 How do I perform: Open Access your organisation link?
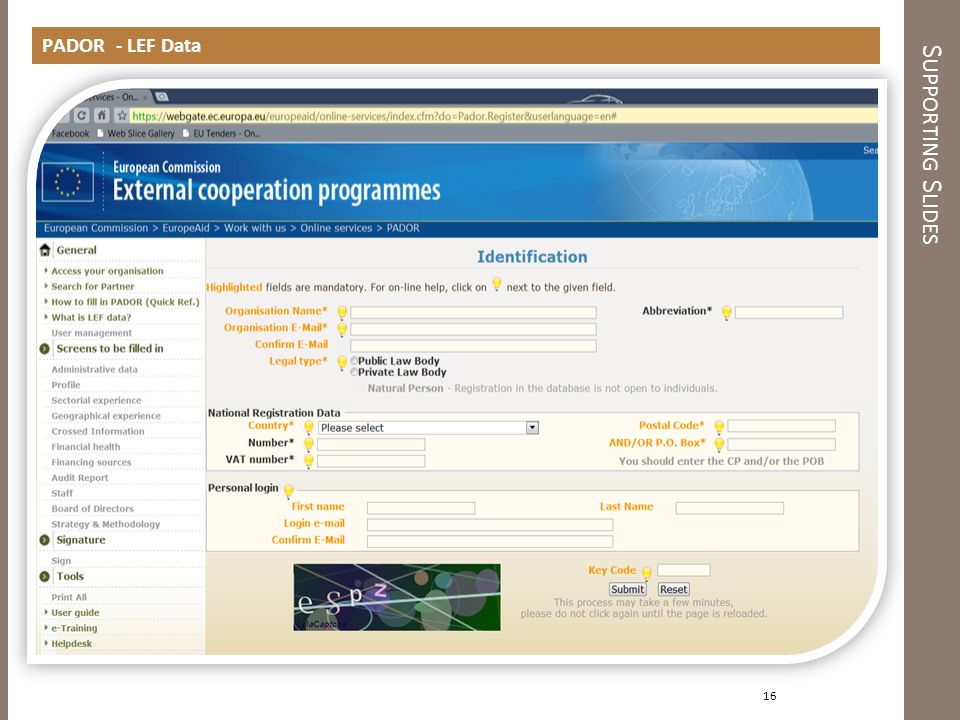pos(107,271)
